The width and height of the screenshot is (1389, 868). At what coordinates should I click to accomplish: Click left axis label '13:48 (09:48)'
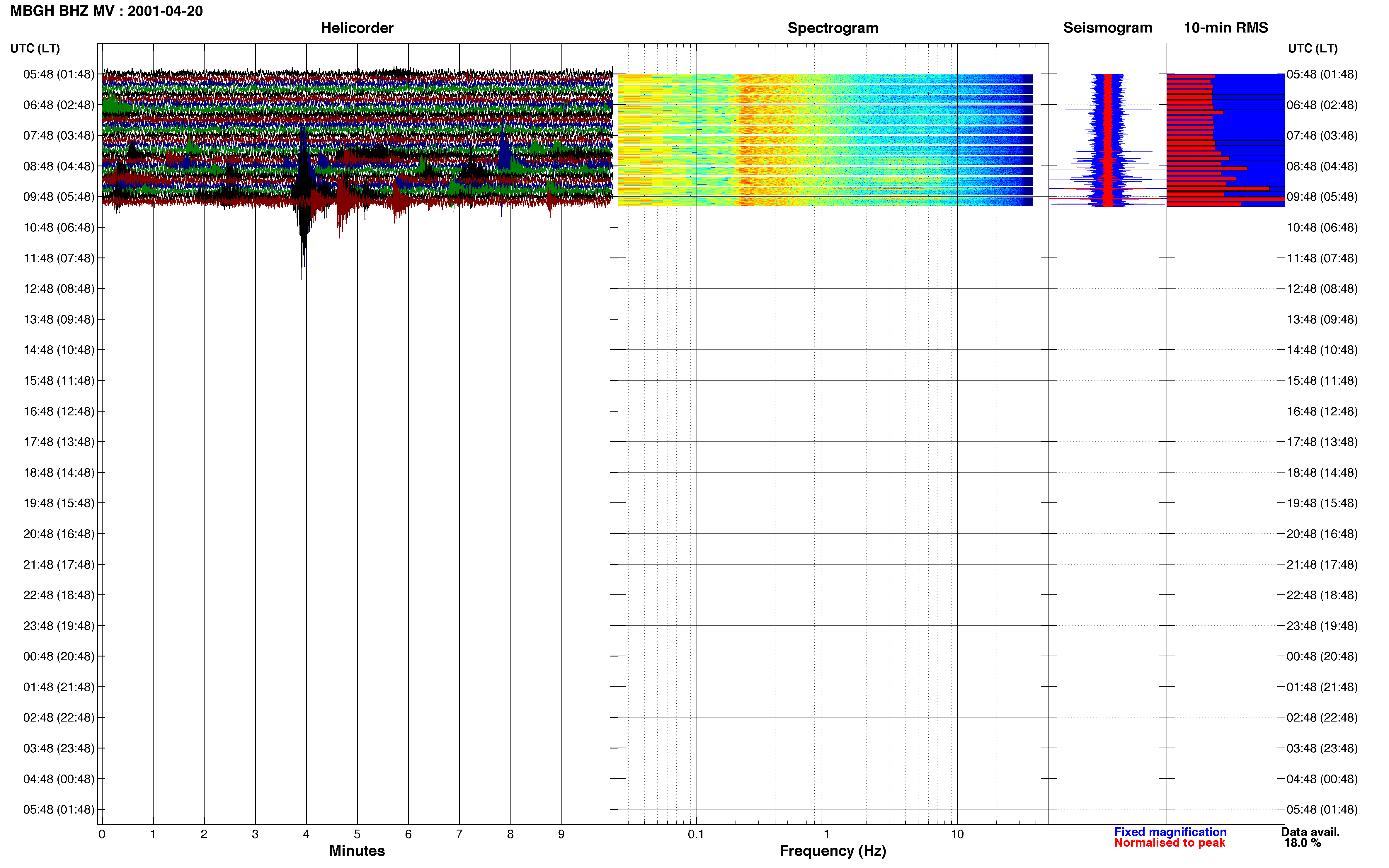(x=59, y=319)
